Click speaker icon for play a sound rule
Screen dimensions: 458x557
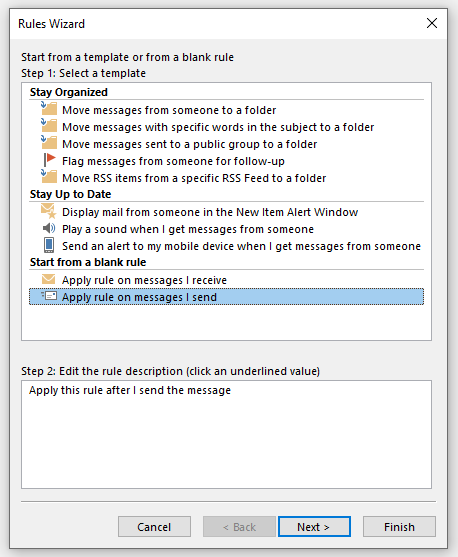[49, 228]
